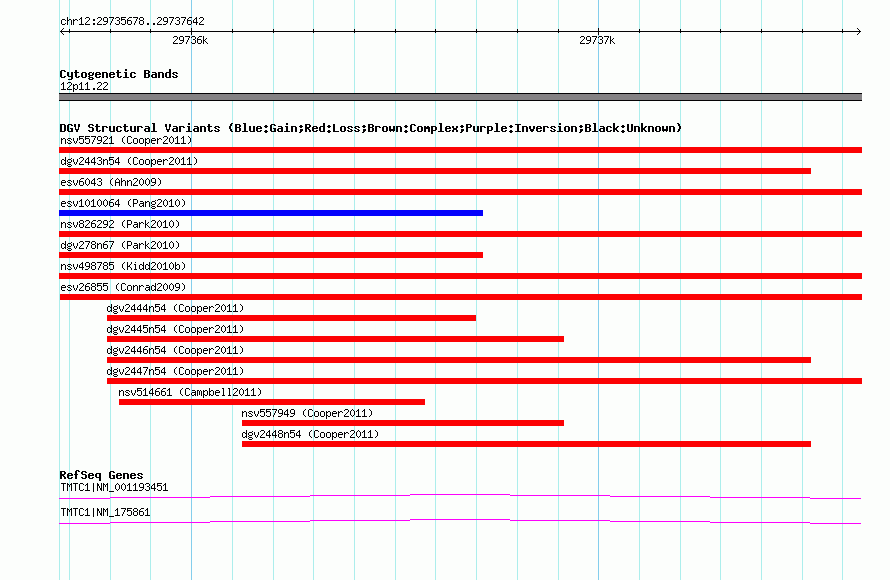Click the magenta line of TMTC1|NM_001193451
Screen dimensions: 890x580
[x=460, y=497]
